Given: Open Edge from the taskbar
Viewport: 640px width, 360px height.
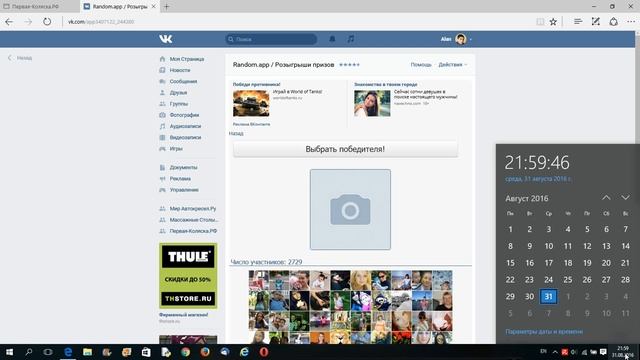Looking at the screenshot, I should click(x=68, y=352).
